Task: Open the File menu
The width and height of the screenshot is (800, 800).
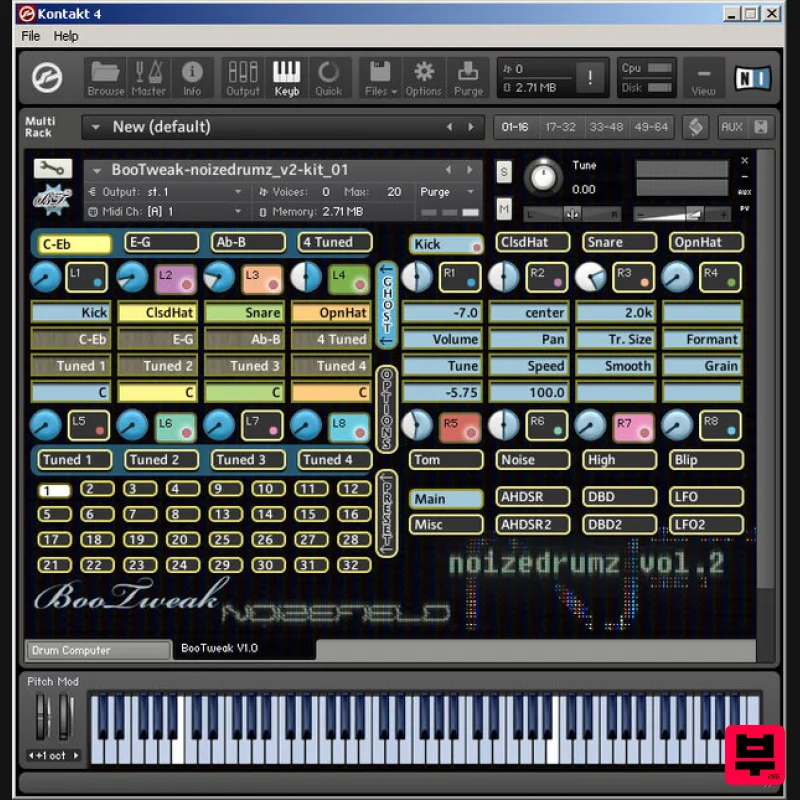Action: pos(30,36)
